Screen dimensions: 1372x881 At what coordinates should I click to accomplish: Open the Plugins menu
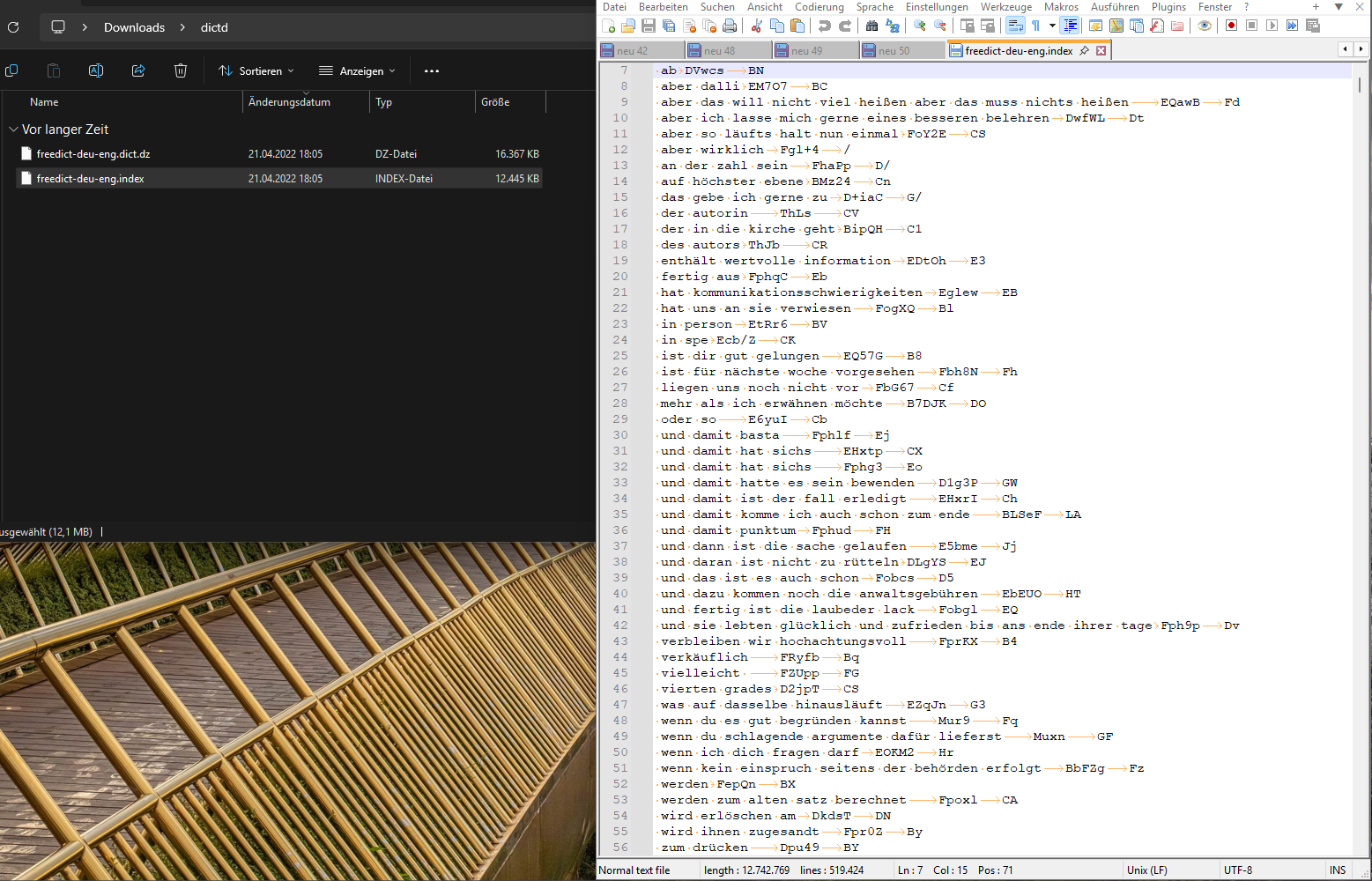[1168, 7]
